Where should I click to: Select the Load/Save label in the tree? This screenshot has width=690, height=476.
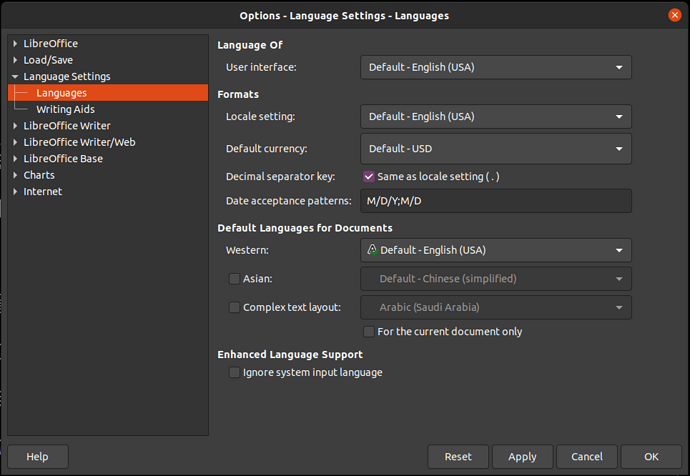pyautogui.click(x=48, y=60)
